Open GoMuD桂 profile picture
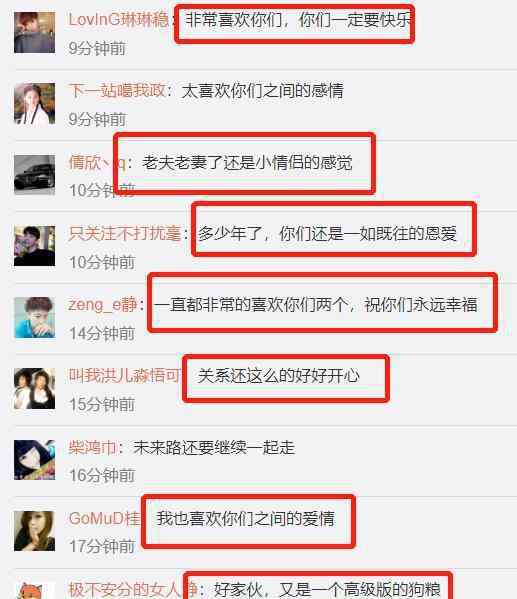The width and height of the screenshot is (517, 599). pyautogui.click(x=34, y=531)
